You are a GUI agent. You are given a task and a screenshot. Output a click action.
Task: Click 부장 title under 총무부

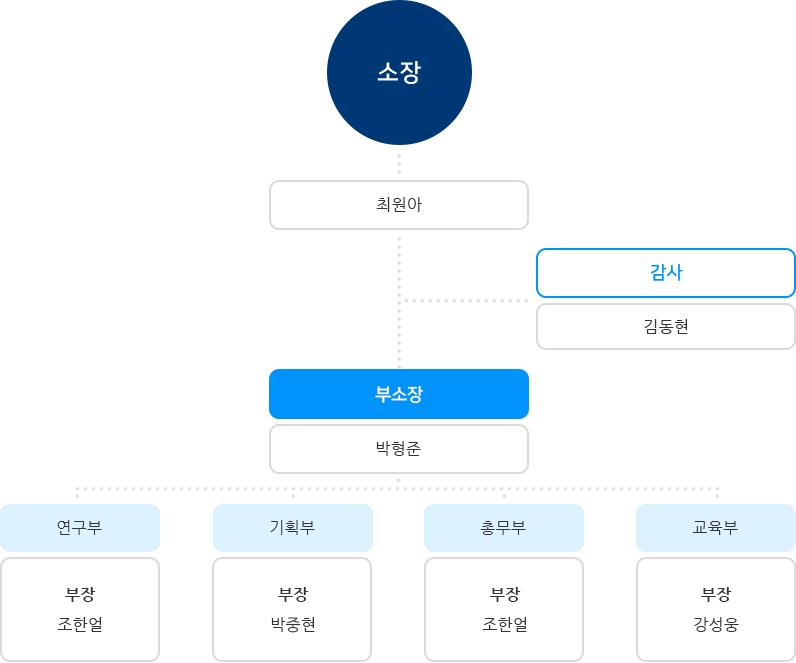[x=504, y=594]
